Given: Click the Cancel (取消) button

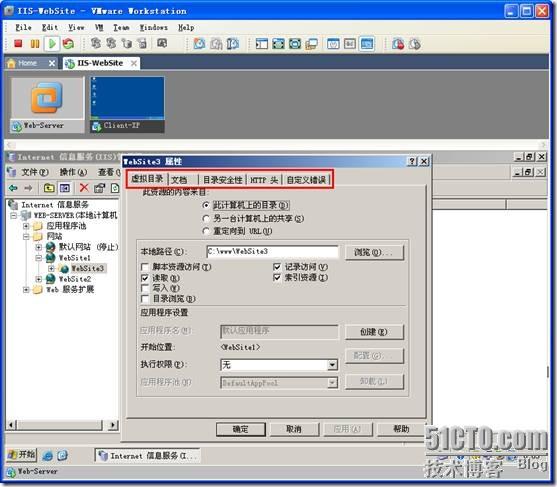Looking at the screenshot, I should tap(294, 429).
